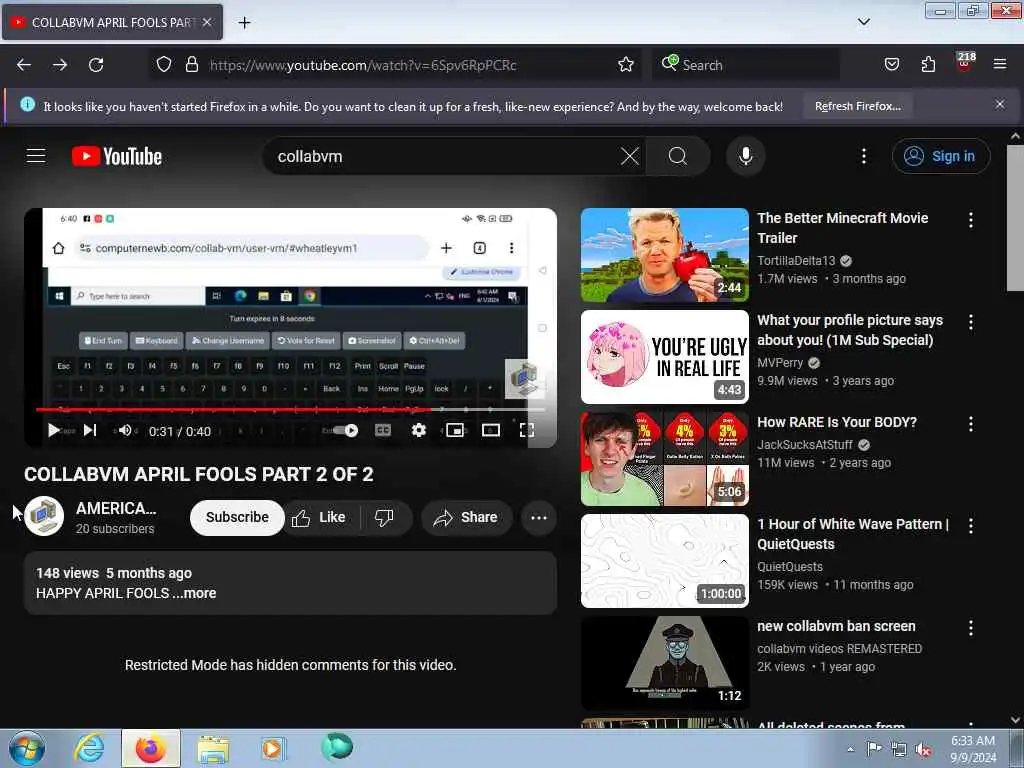Reload the page with the refresh icon
The width and height of the screenshot is (1024, 768).
pyautogui.click(x=96, y=65)
